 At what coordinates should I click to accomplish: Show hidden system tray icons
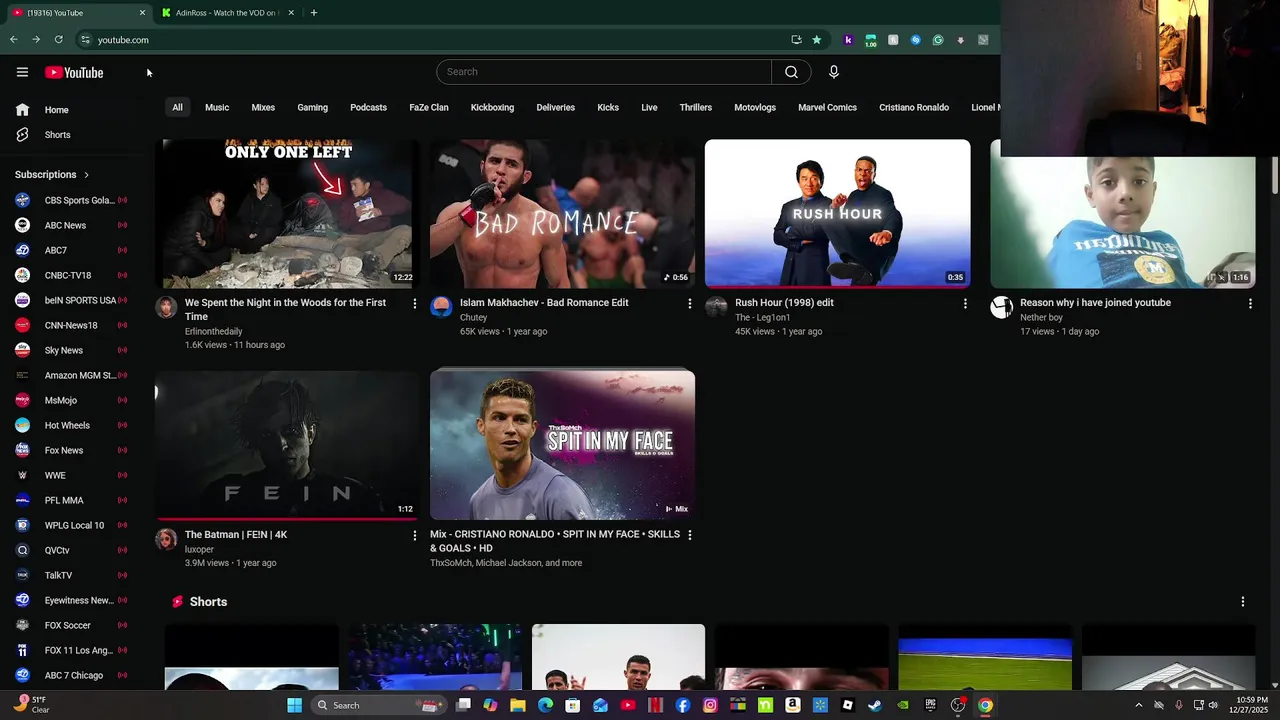click(1138, 705)
